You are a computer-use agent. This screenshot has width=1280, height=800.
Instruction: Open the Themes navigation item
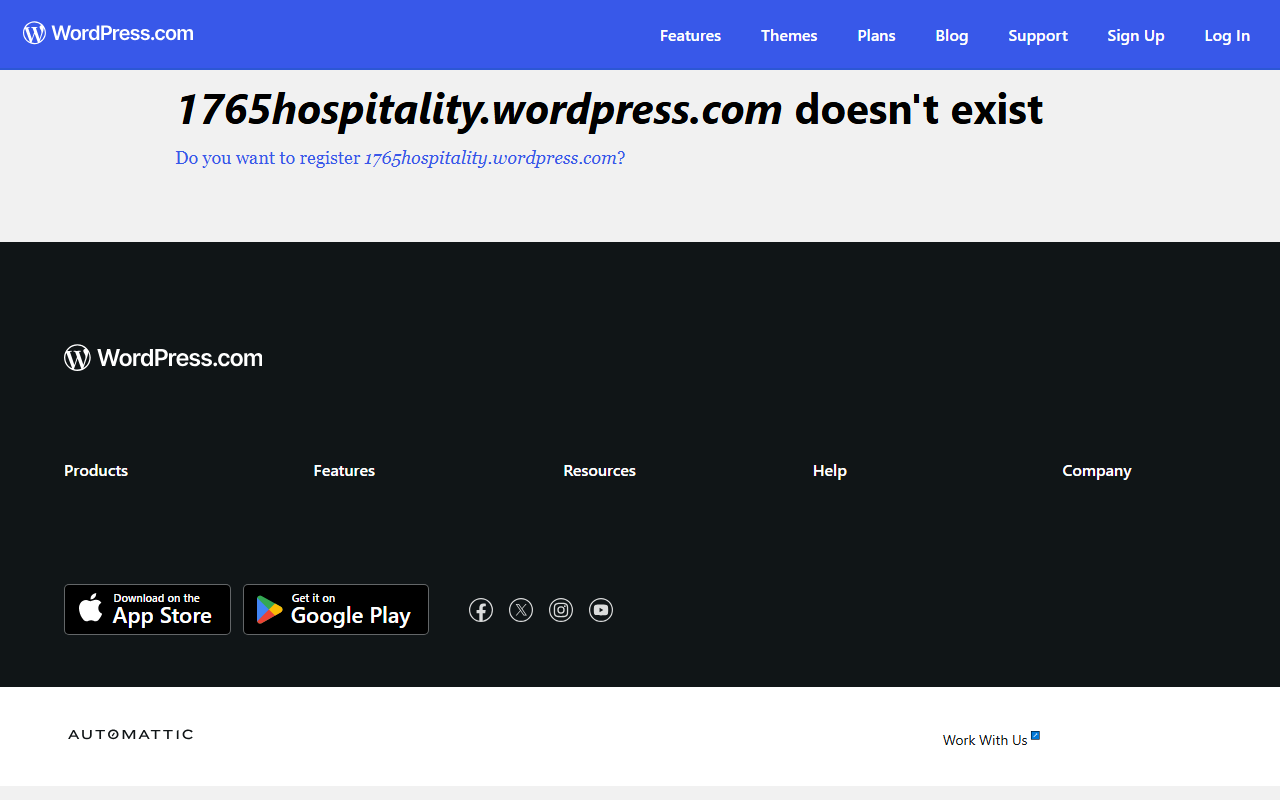click(x=789, y=35)
